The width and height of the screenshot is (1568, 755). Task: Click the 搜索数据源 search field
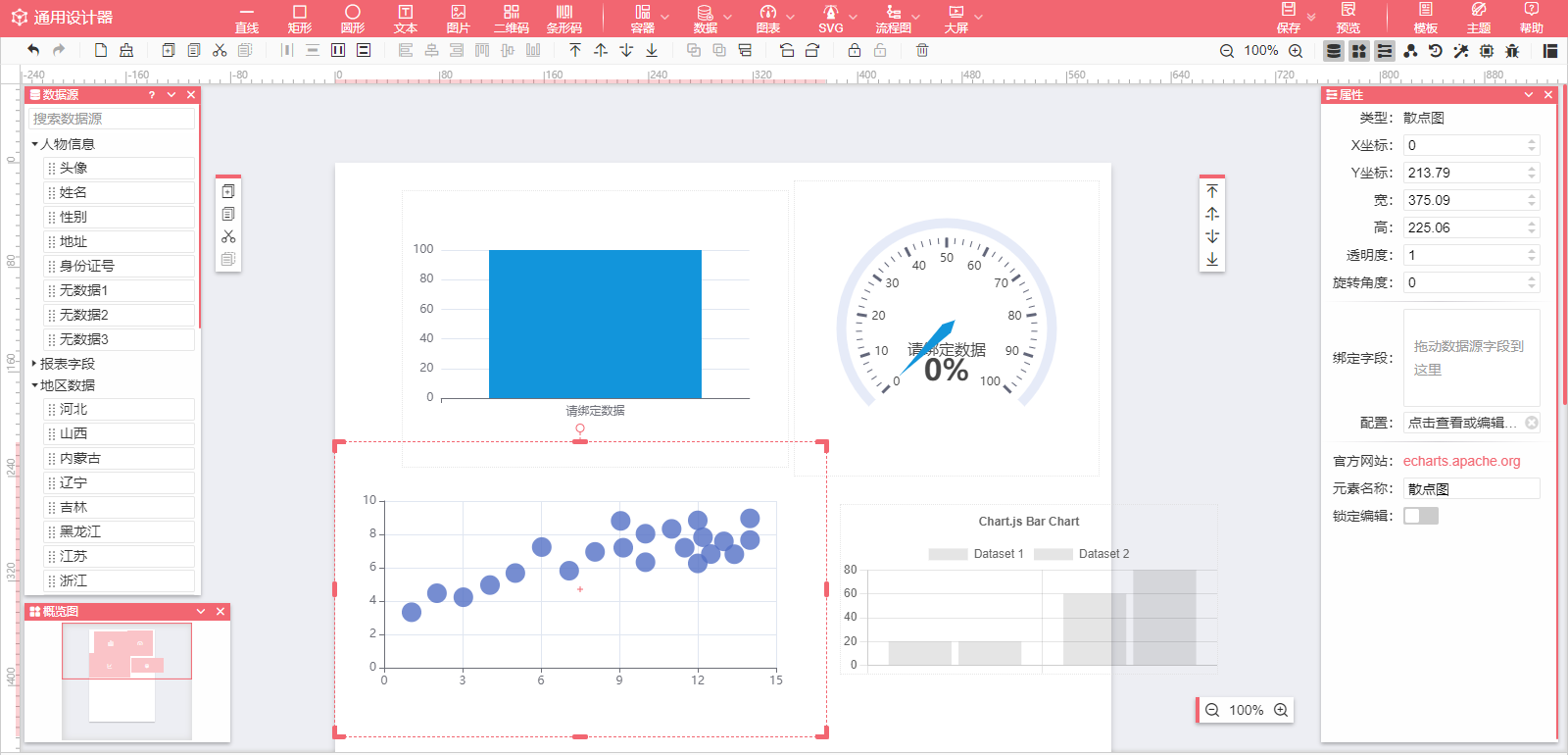112,119
